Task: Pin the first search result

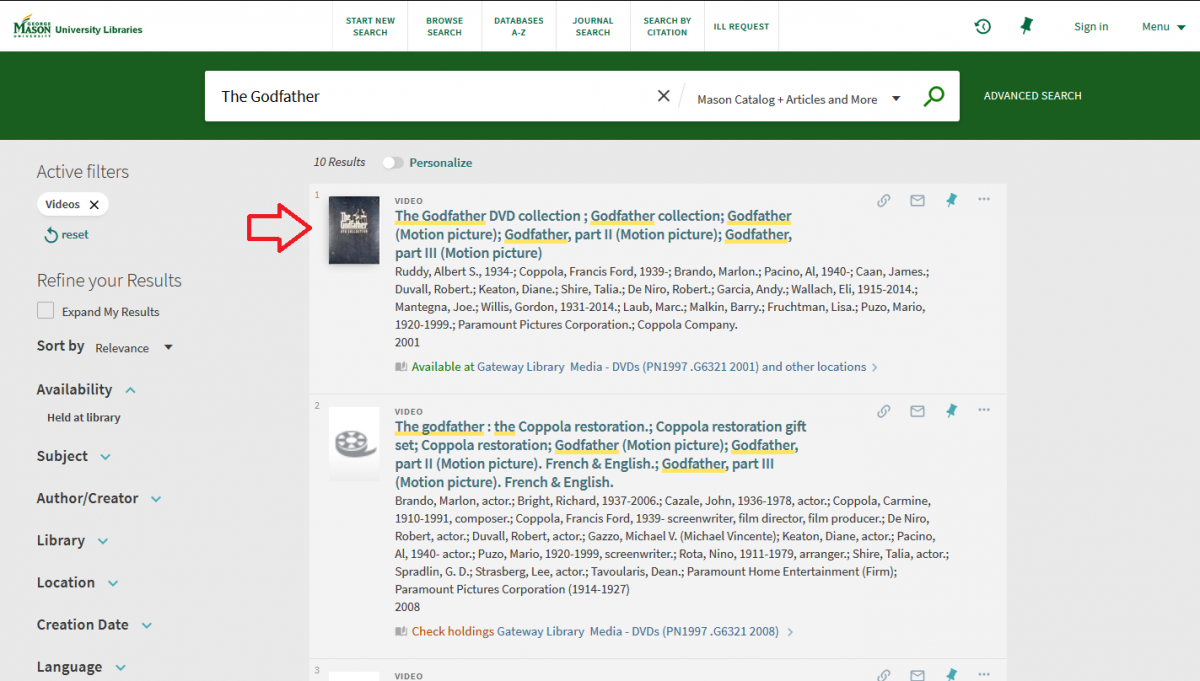Action: [950, 200]
